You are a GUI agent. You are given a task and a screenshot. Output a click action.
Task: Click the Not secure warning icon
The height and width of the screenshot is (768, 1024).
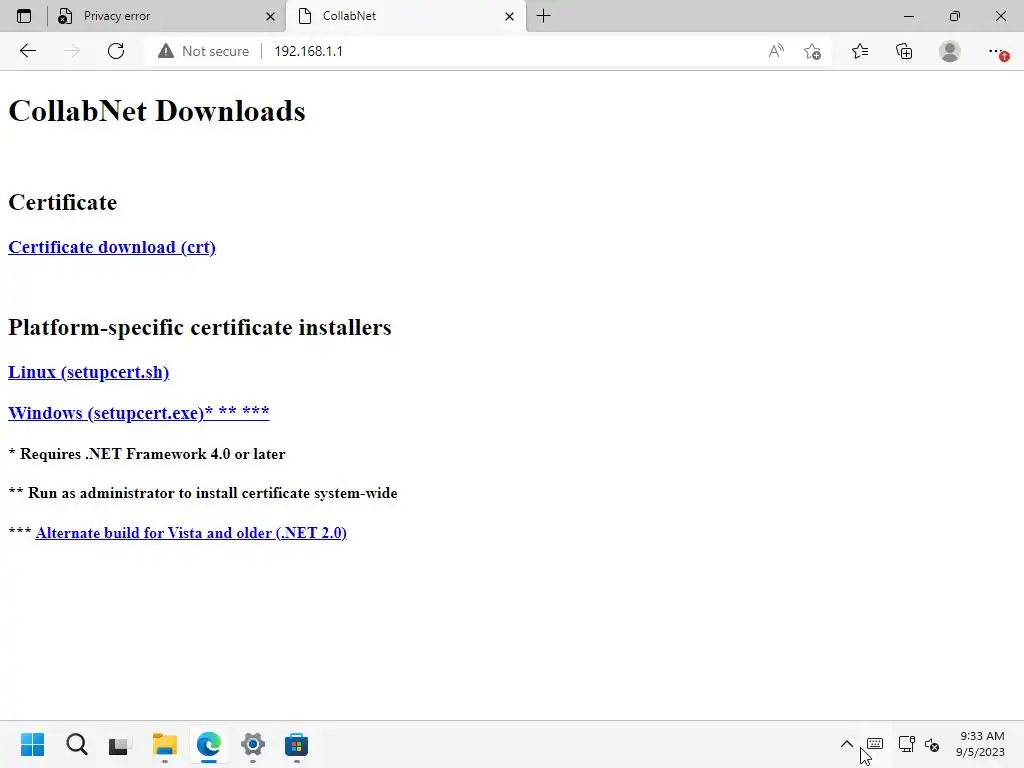coord(166,51)
